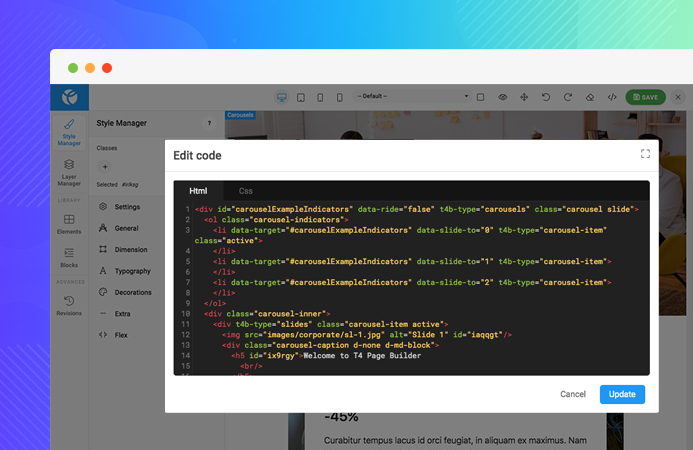Open the Layer Manager panel
Screen dimensions: 693x450
pyautogui.click(x=69, y=172)
